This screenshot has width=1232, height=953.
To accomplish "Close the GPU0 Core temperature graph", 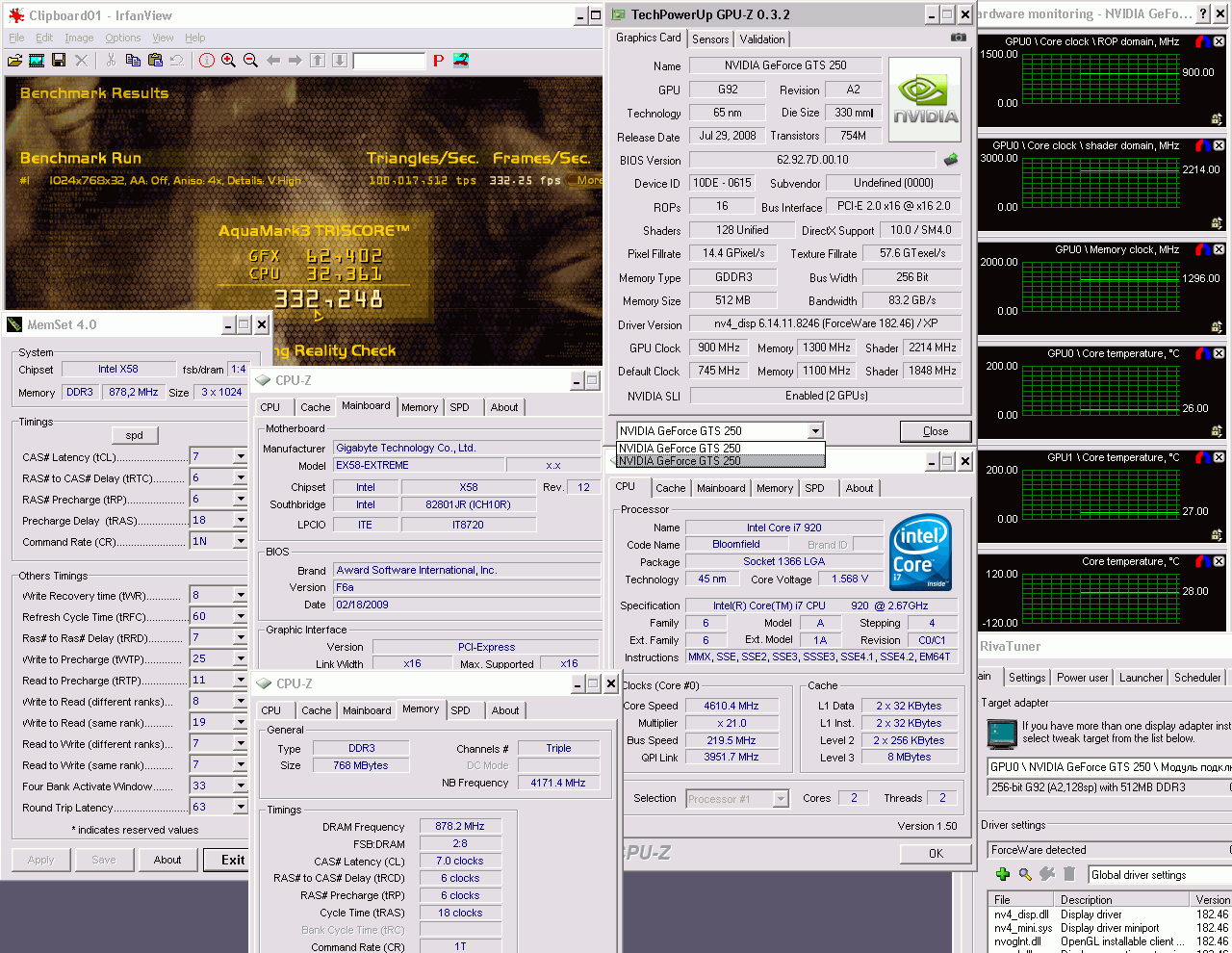I will (x=1219, y=353).
